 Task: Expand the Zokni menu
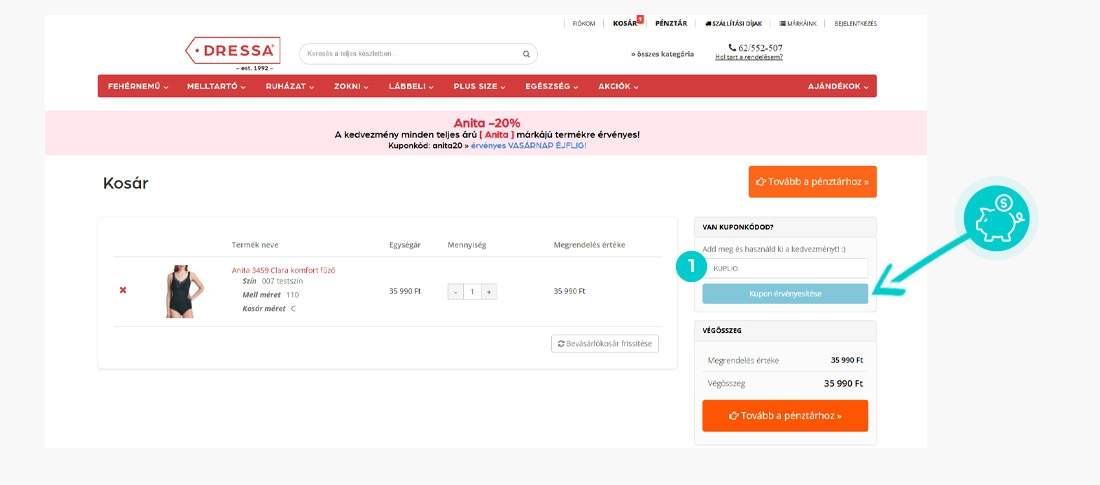click(351, 86)
